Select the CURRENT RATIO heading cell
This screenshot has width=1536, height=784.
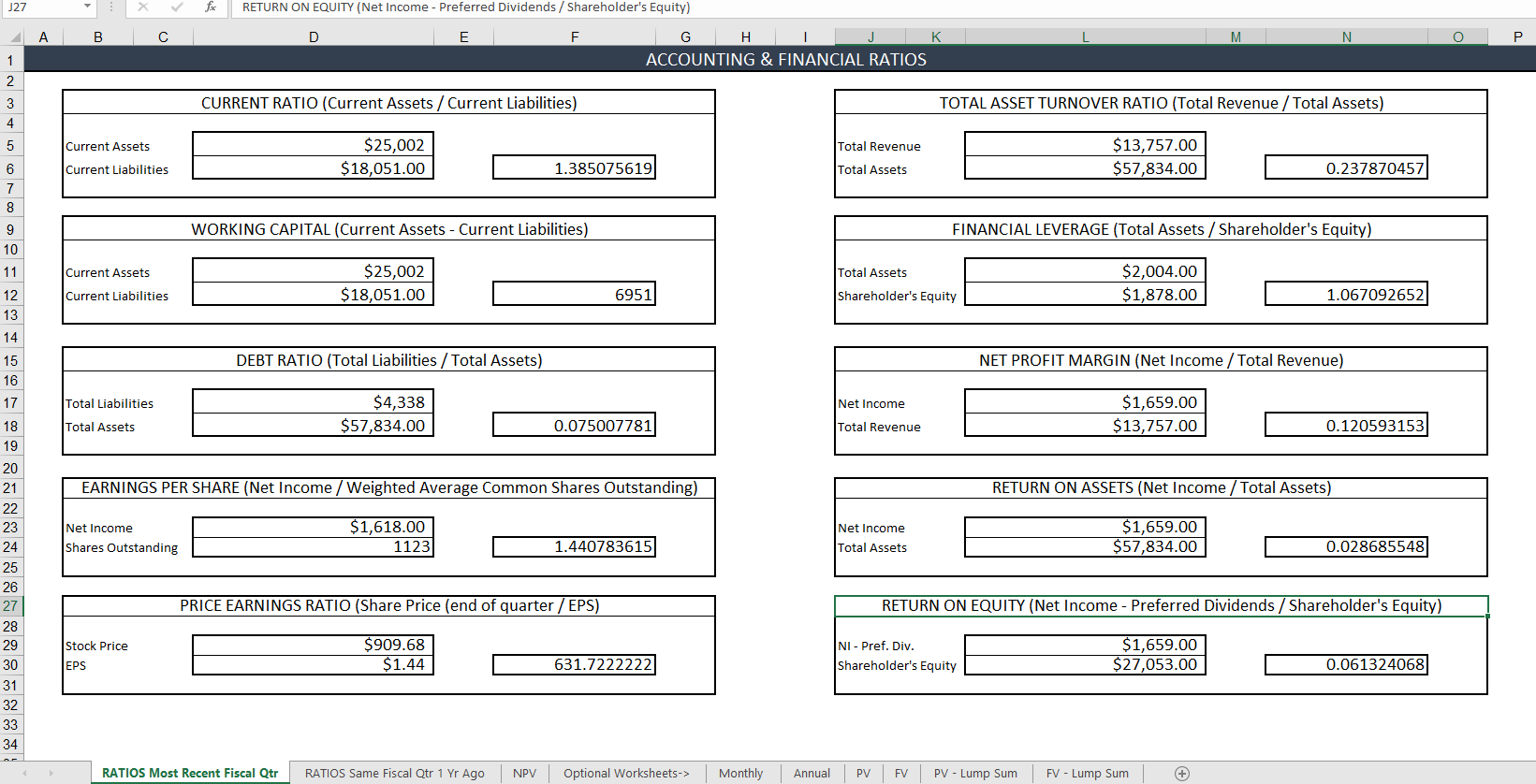(x=388, y=103)
